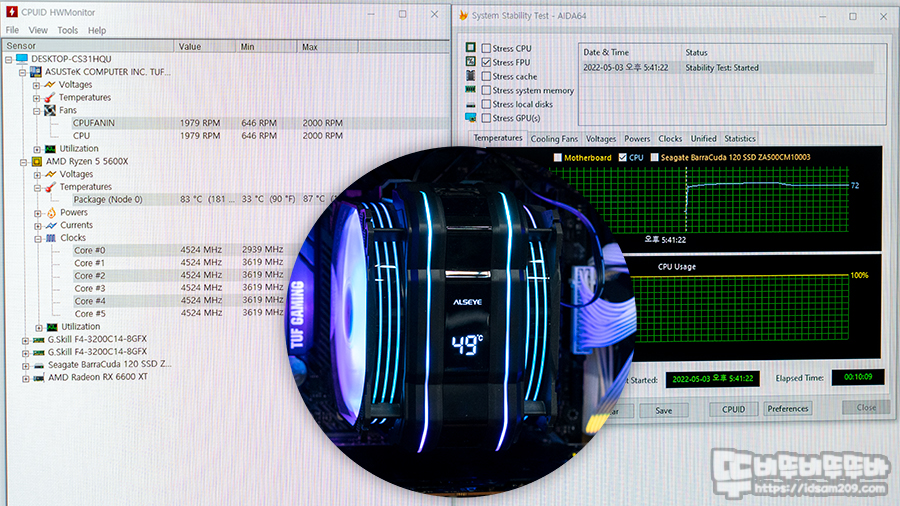Enable the Stress local disks checkbox
Image resolution: width=900 pixels, height=506 pixels.
pos(486,104)
